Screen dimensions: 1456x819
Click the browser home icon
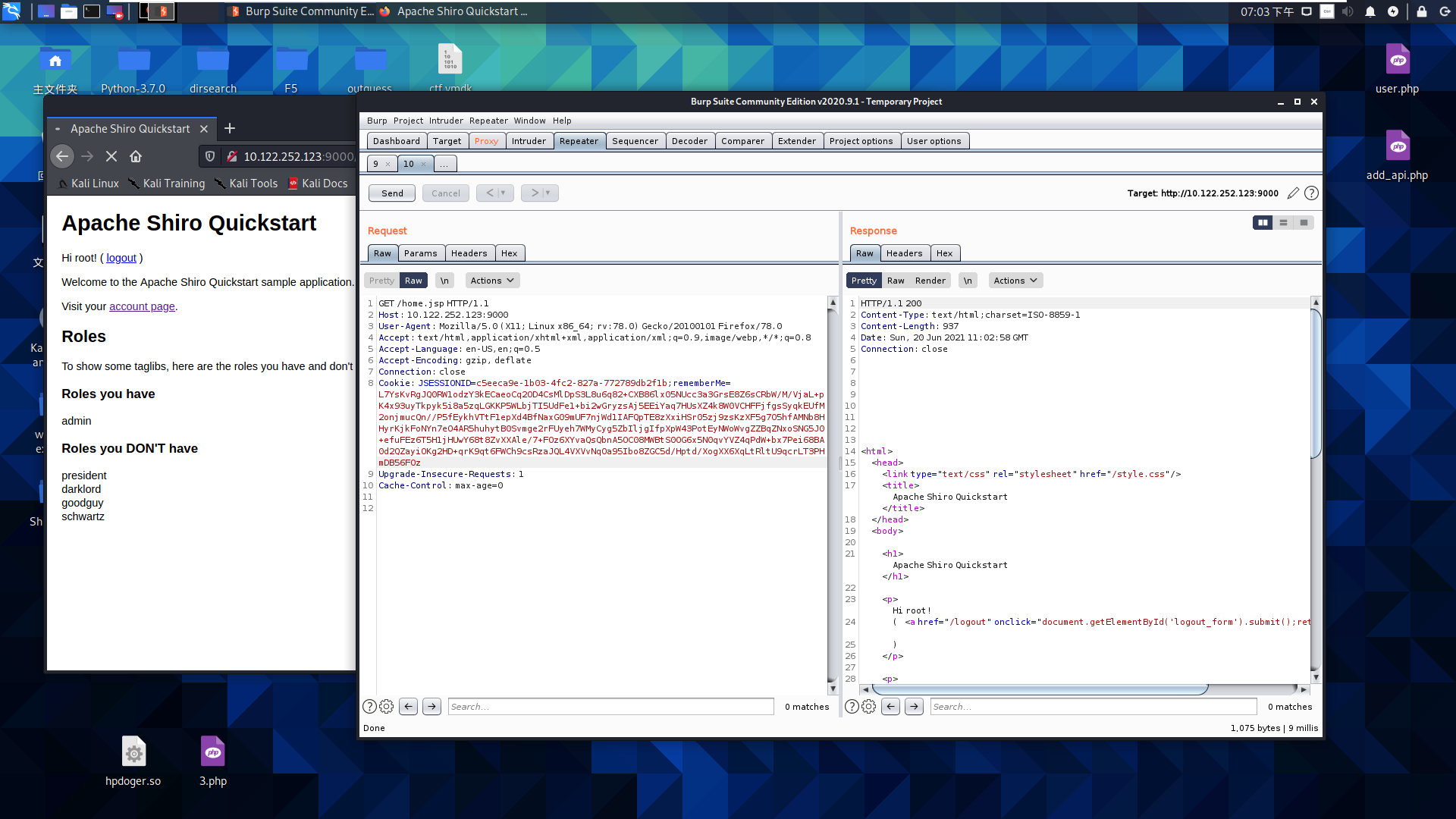(136, 156)
